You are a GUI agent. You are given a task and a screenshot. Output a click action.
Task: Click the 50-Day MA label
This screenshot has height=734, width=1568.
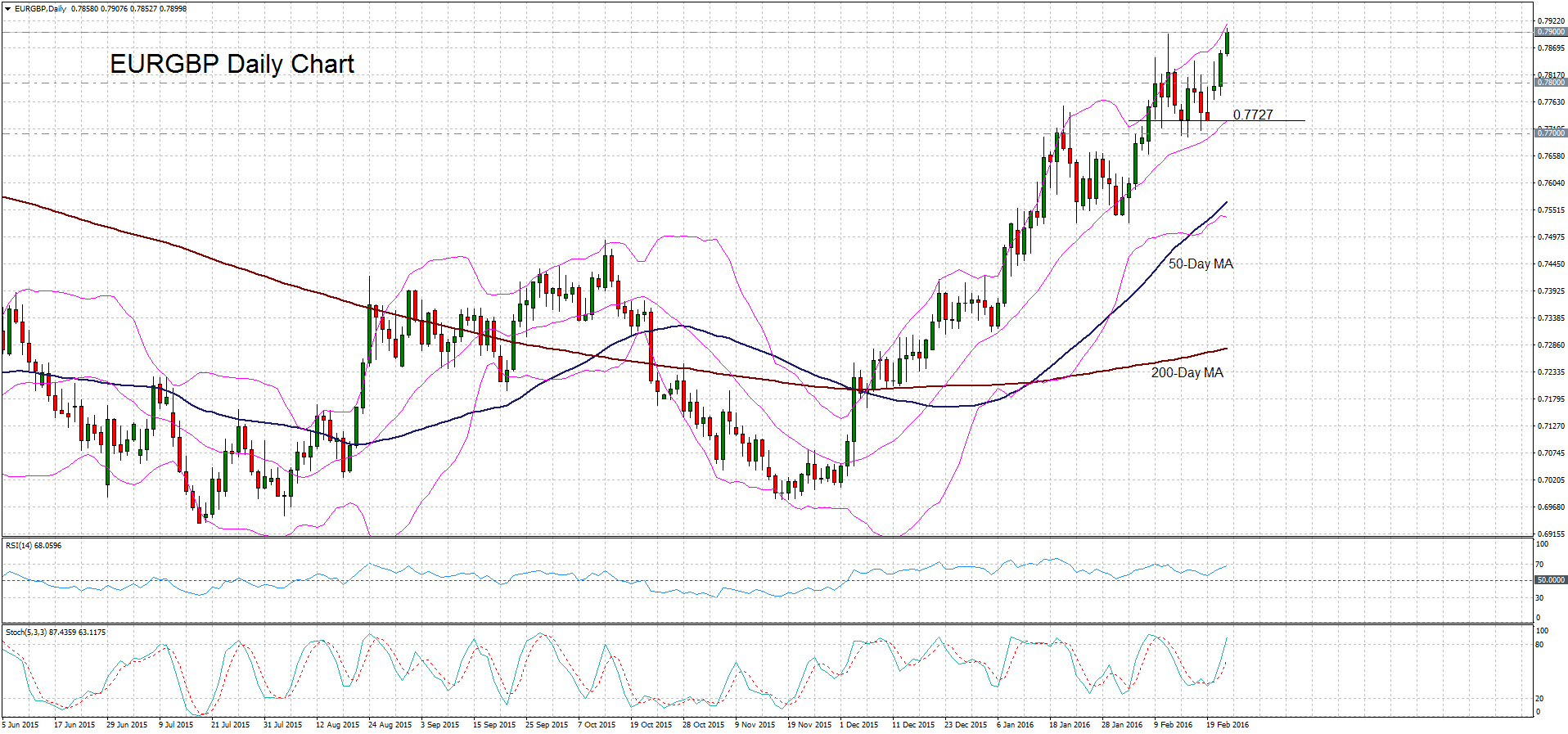(x=1201, y=263)
